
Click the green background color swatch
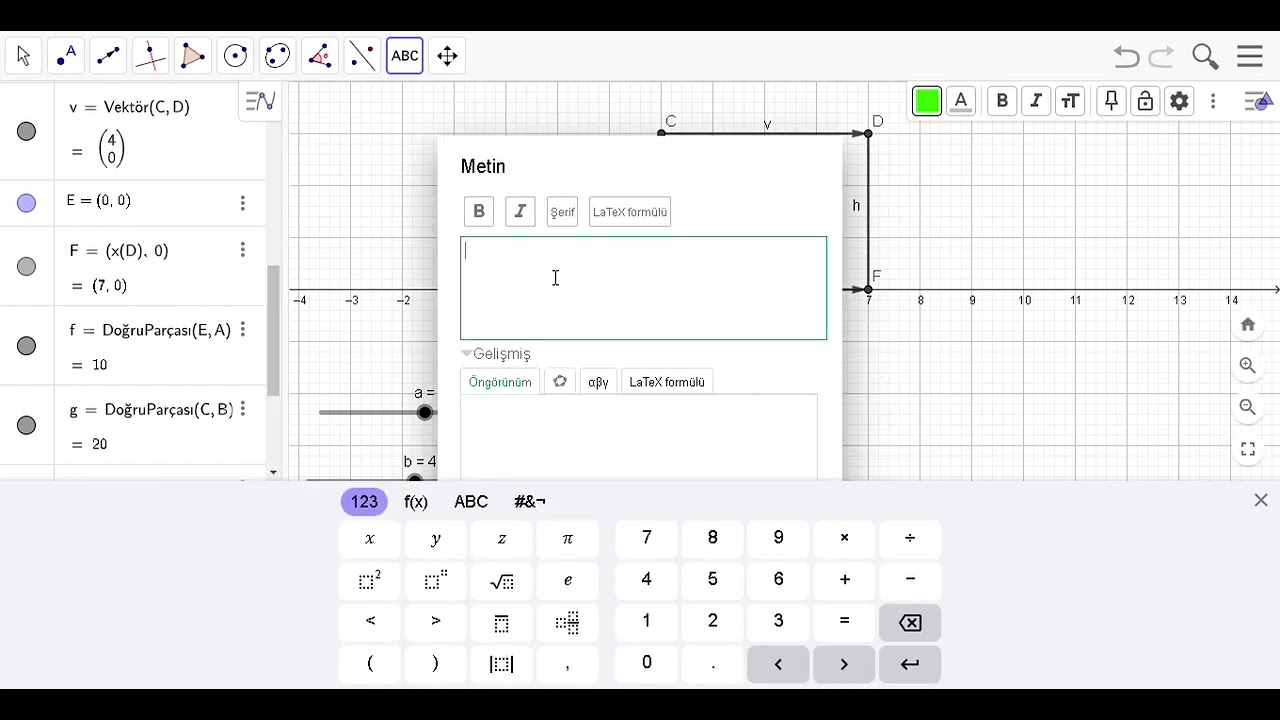point(927,101)
